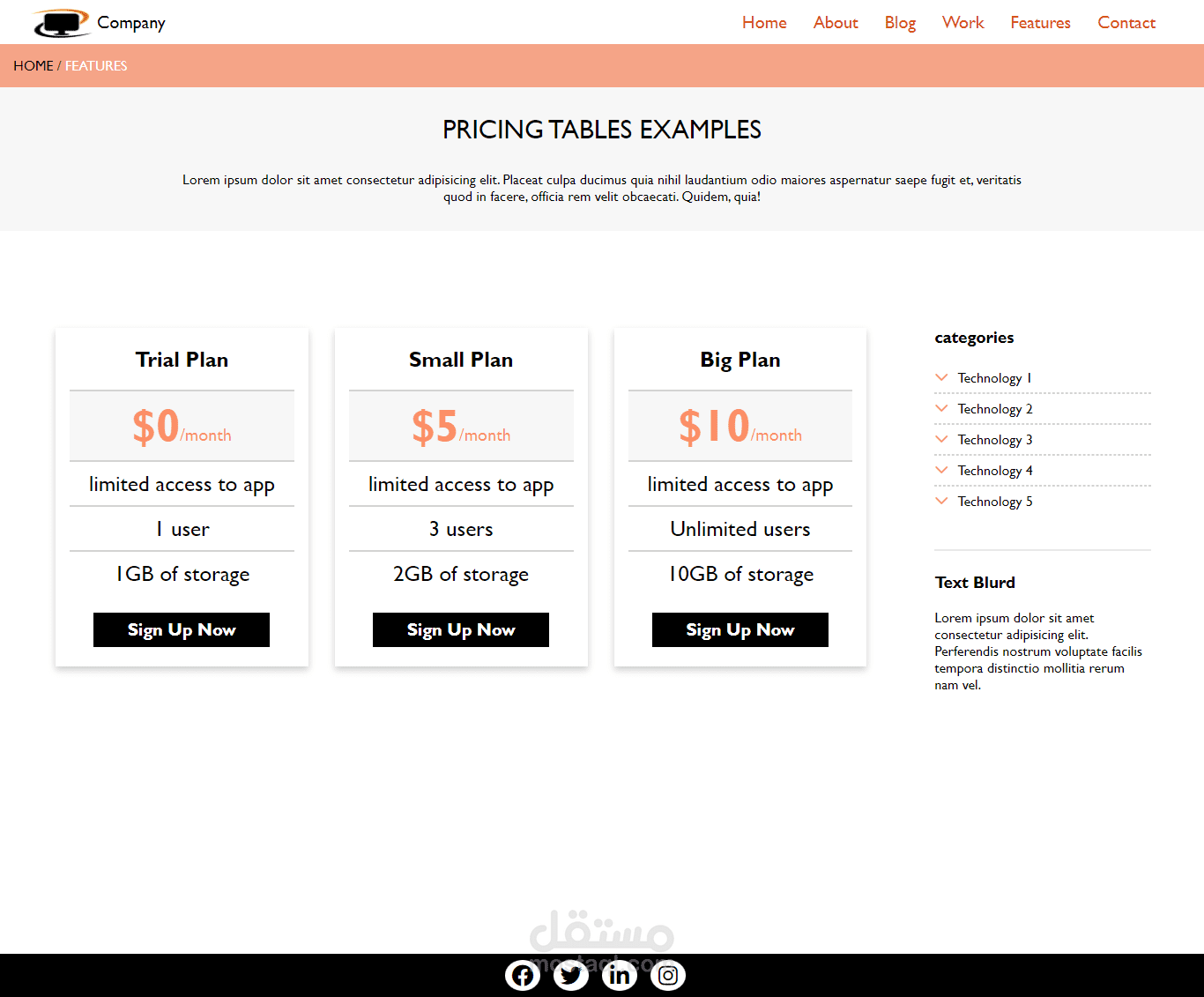The image size is (1204, 997).
Task: Click Sign Up Now under Big Plan
Action: 740,629
